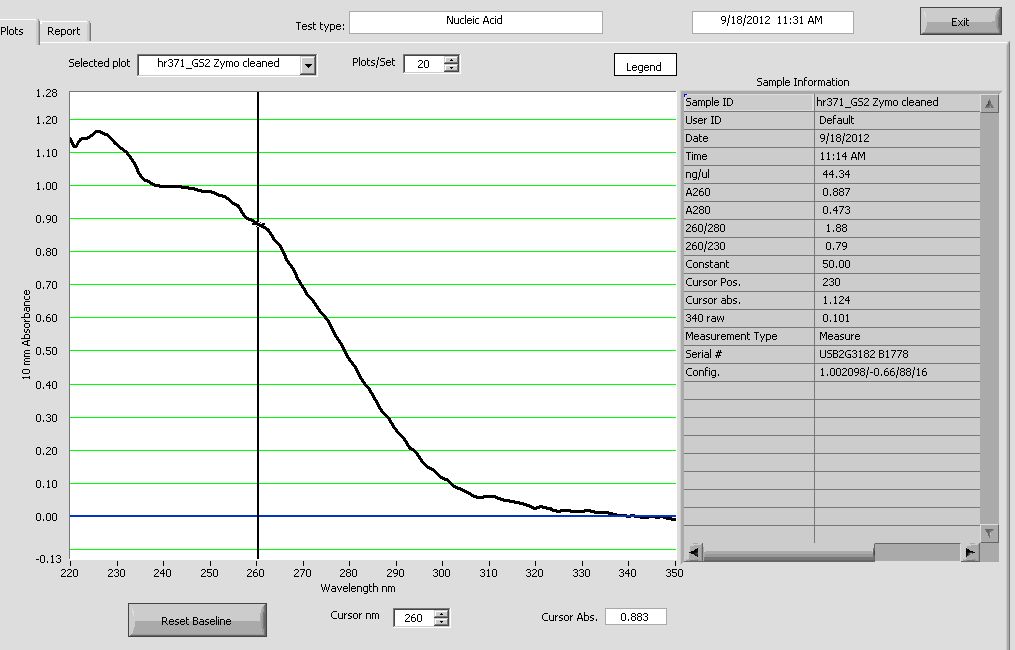Image resolution: width=1015 pixels, height=650 pixels.
Task: Click the ng/ul label cell
Action: 748,174
